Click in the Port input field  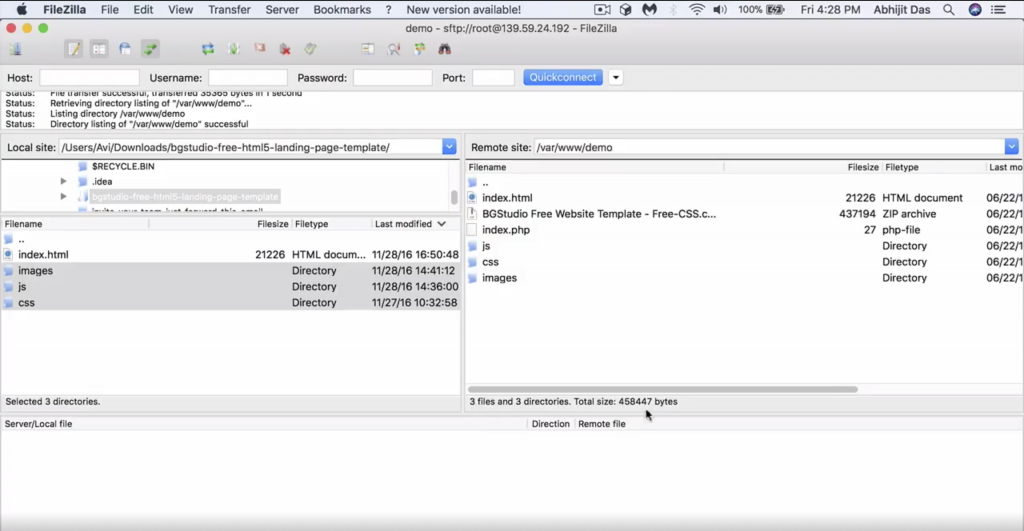(494, 78)
